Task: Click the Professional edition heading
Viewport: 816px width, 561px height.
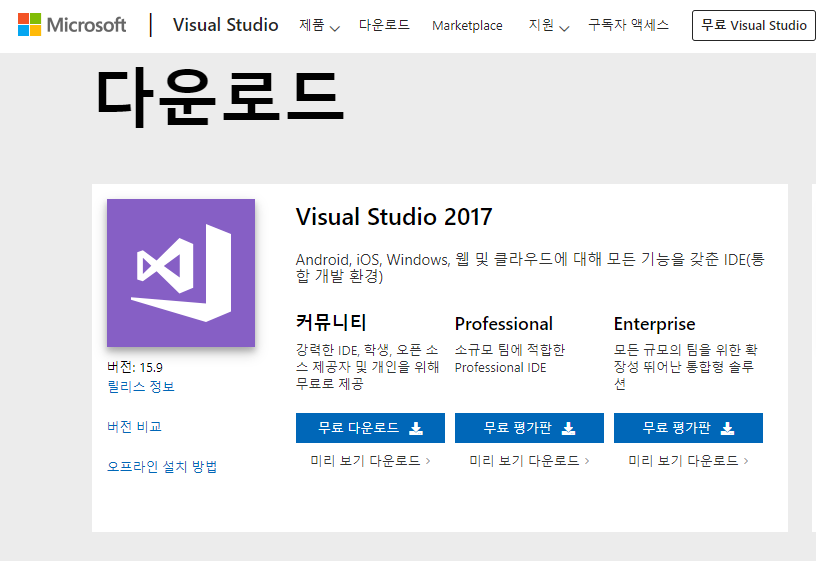Action: point(504,324)
